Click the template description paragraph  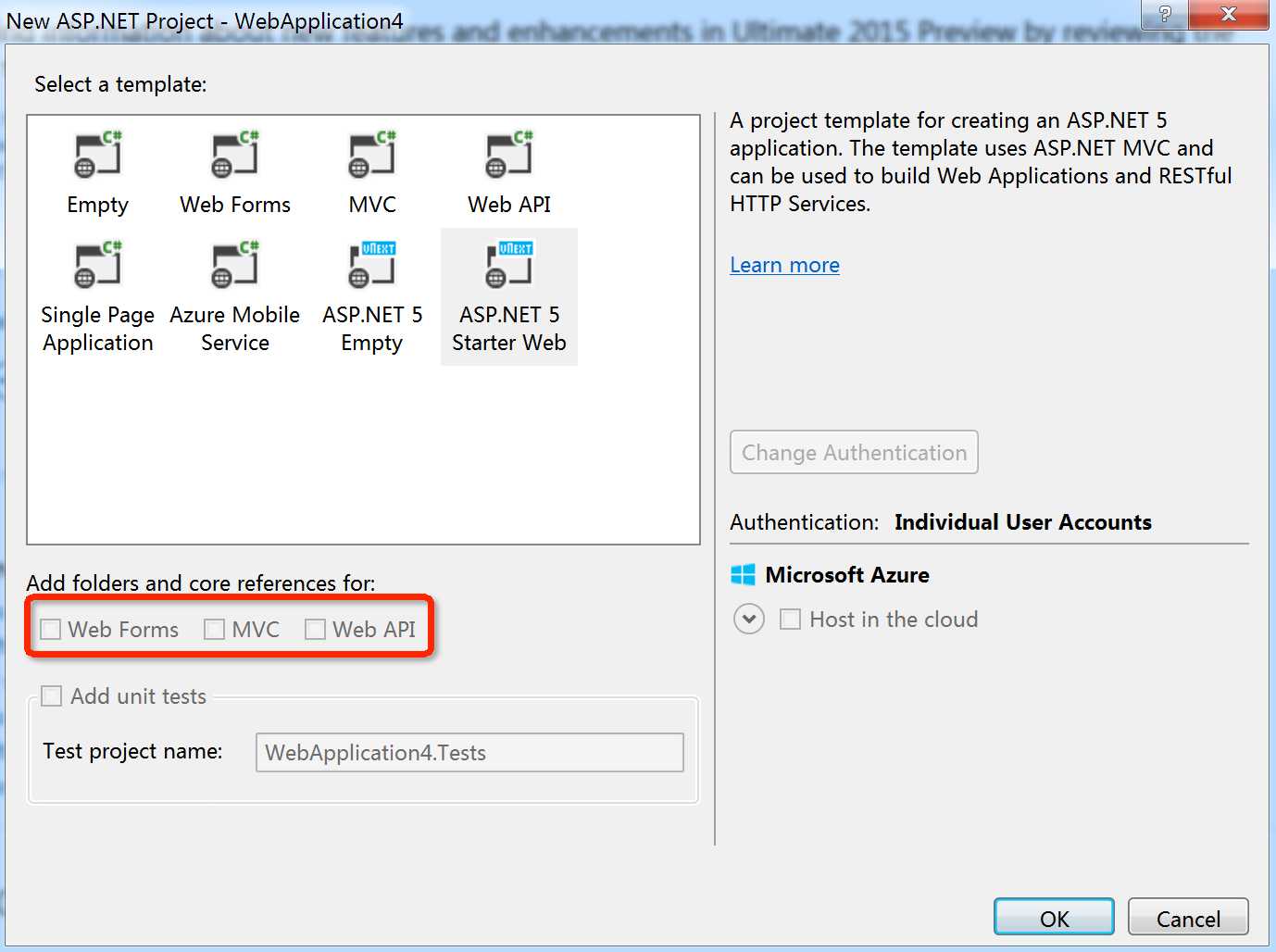click(981, 162)
